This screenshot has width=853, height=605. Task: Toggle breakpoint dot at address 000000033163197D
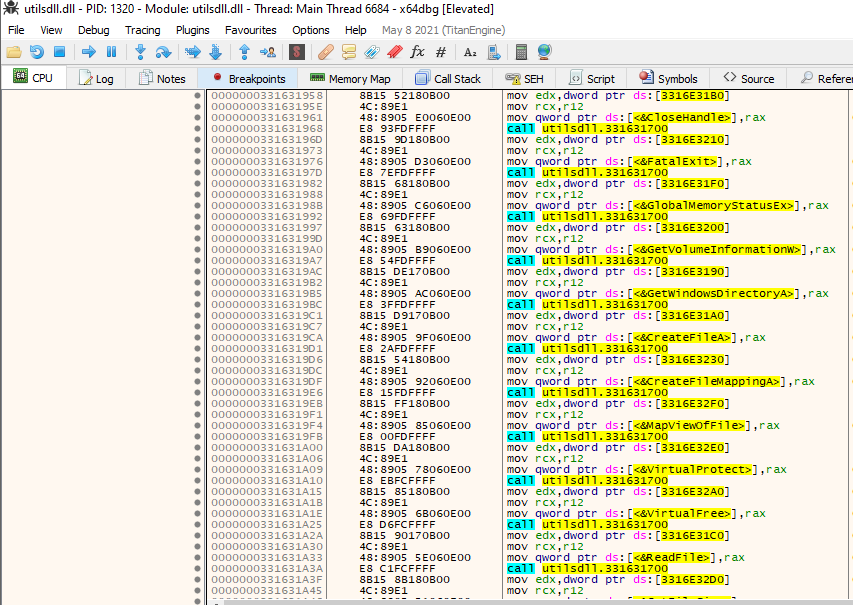[x=197, y=172]
